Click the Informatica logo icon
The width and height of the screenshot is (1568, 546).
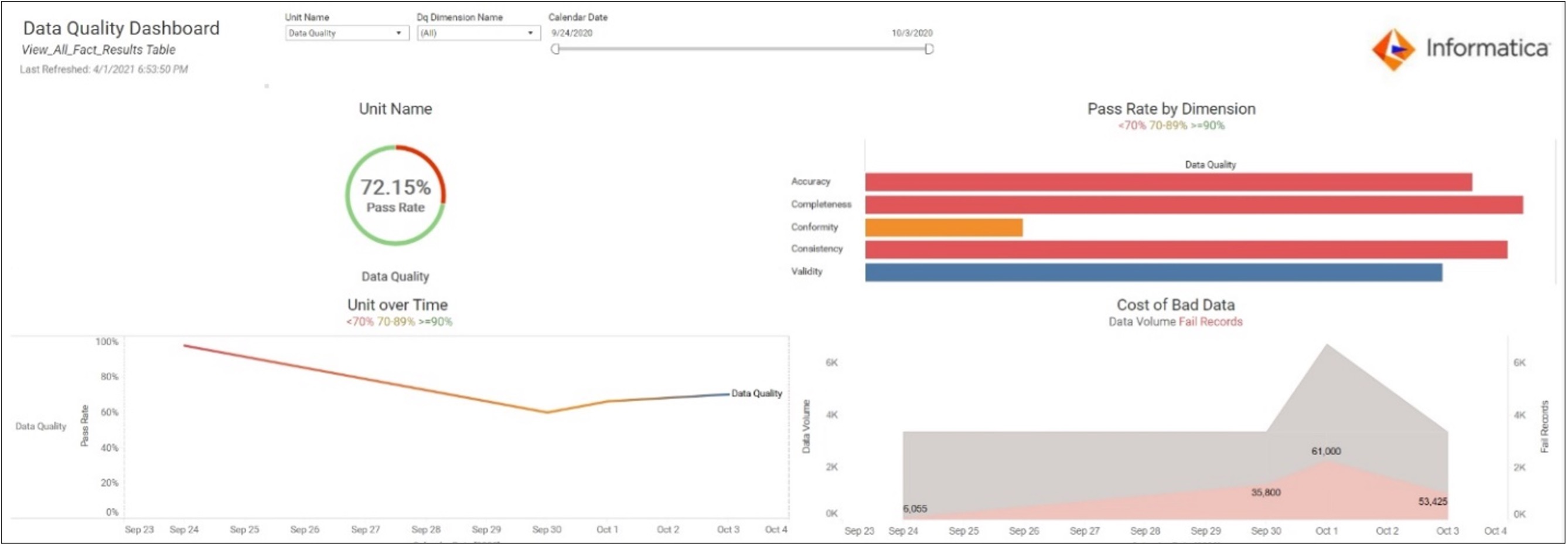pyautogui.click(x=1393, y=49)
